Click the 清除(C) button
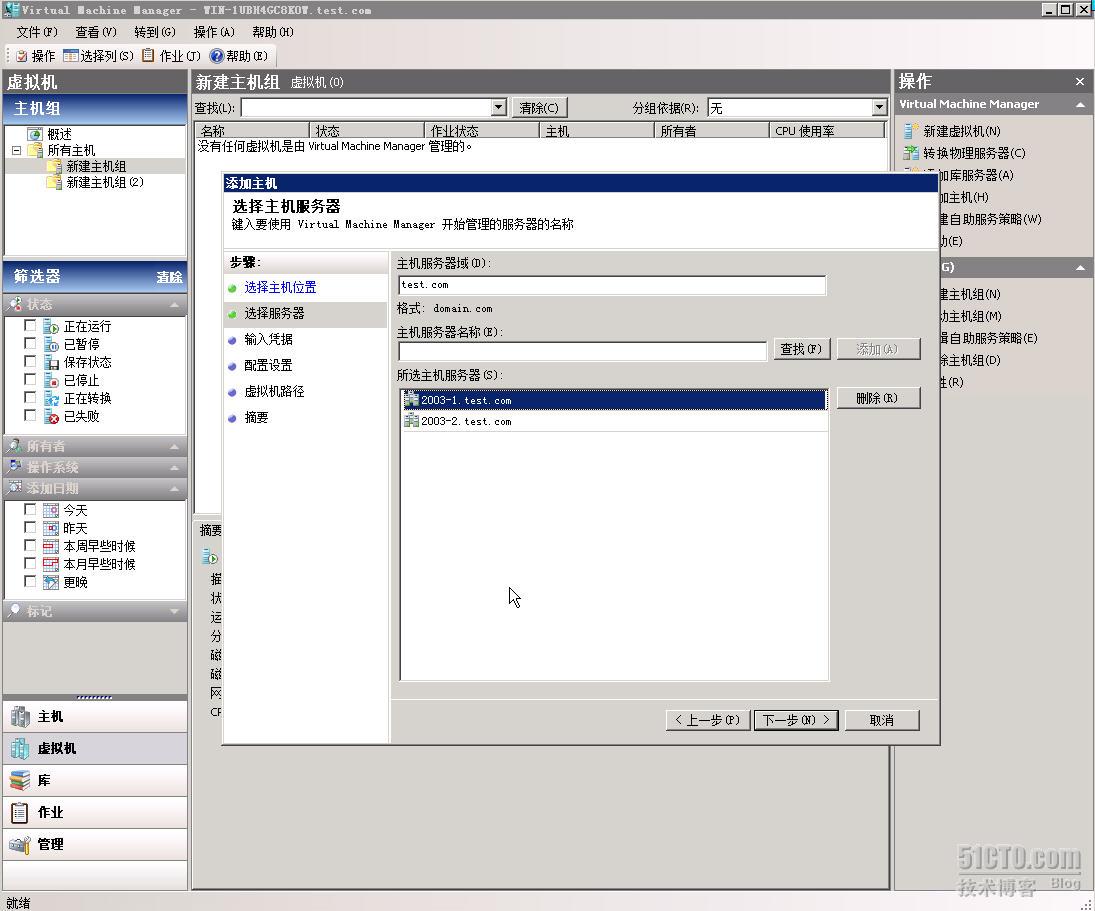This screenshot has height=911, width=1095. 539,108
